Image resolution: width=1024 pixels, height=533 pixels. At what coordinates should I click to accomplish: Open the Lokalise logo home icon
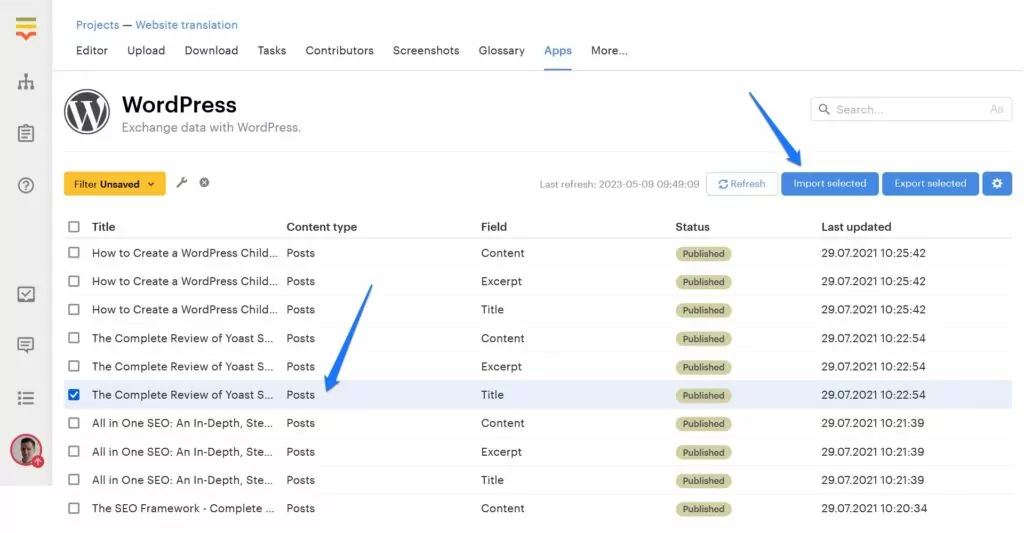(26, 28)
